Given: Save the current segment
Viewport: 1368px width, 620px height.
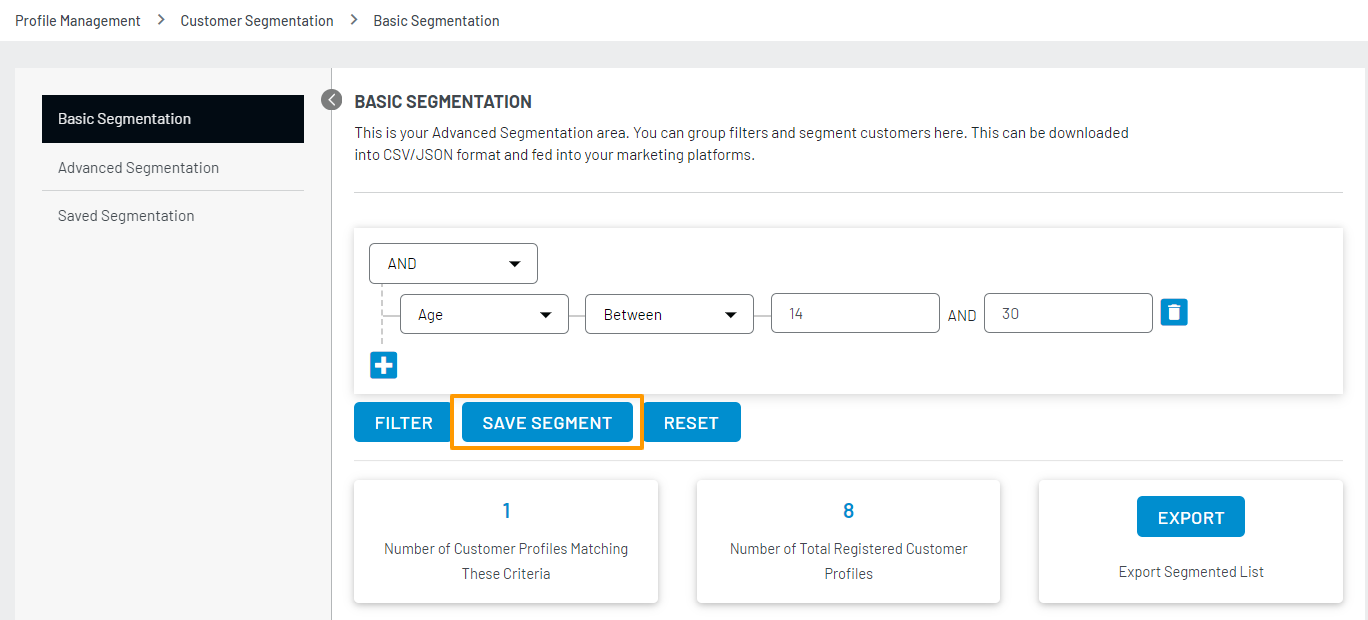Looking at the screenshot, I should point(546,421).
